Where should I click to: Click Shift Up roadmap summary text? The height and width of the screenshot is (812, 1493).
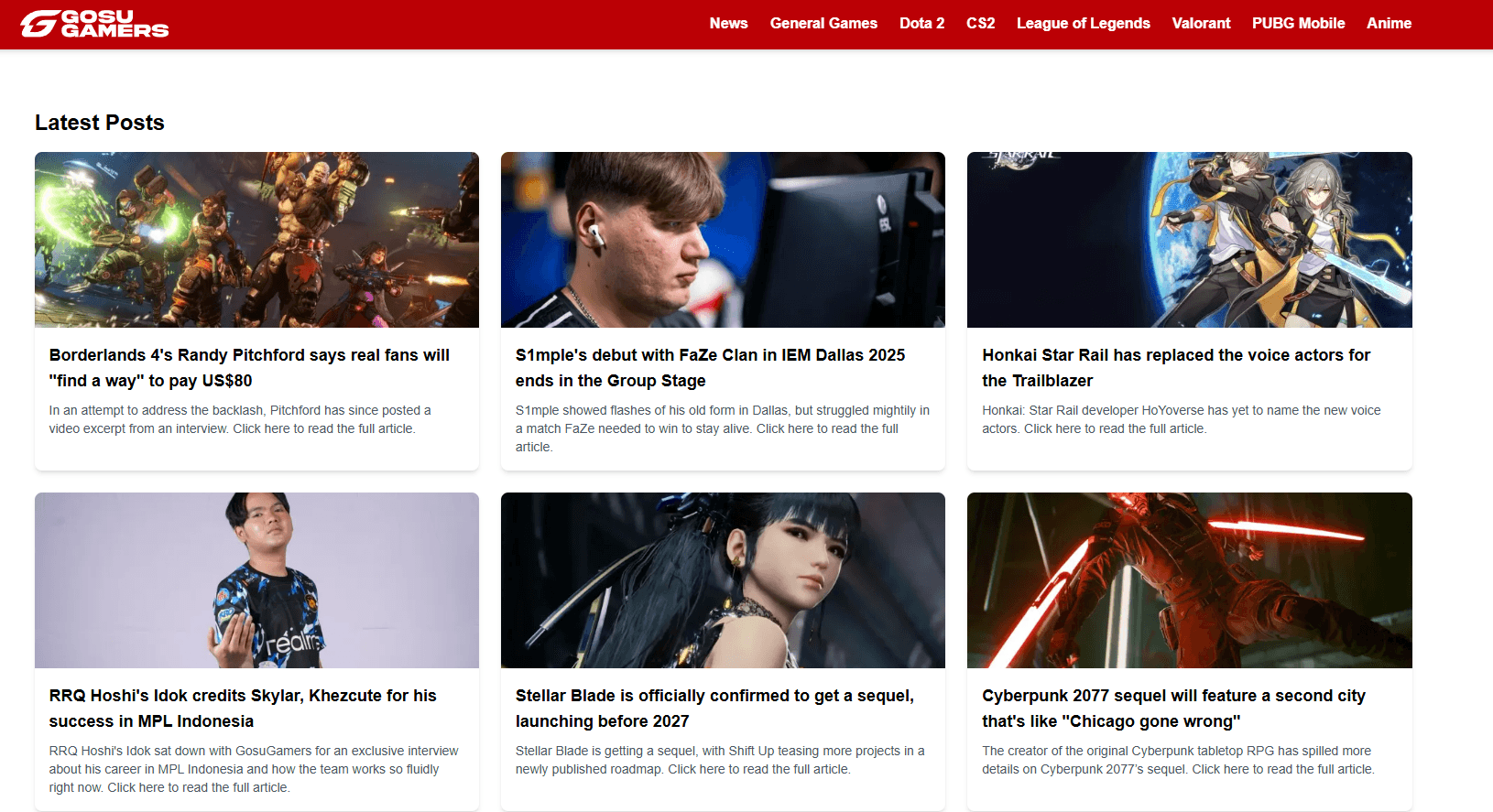coord(720,760)
